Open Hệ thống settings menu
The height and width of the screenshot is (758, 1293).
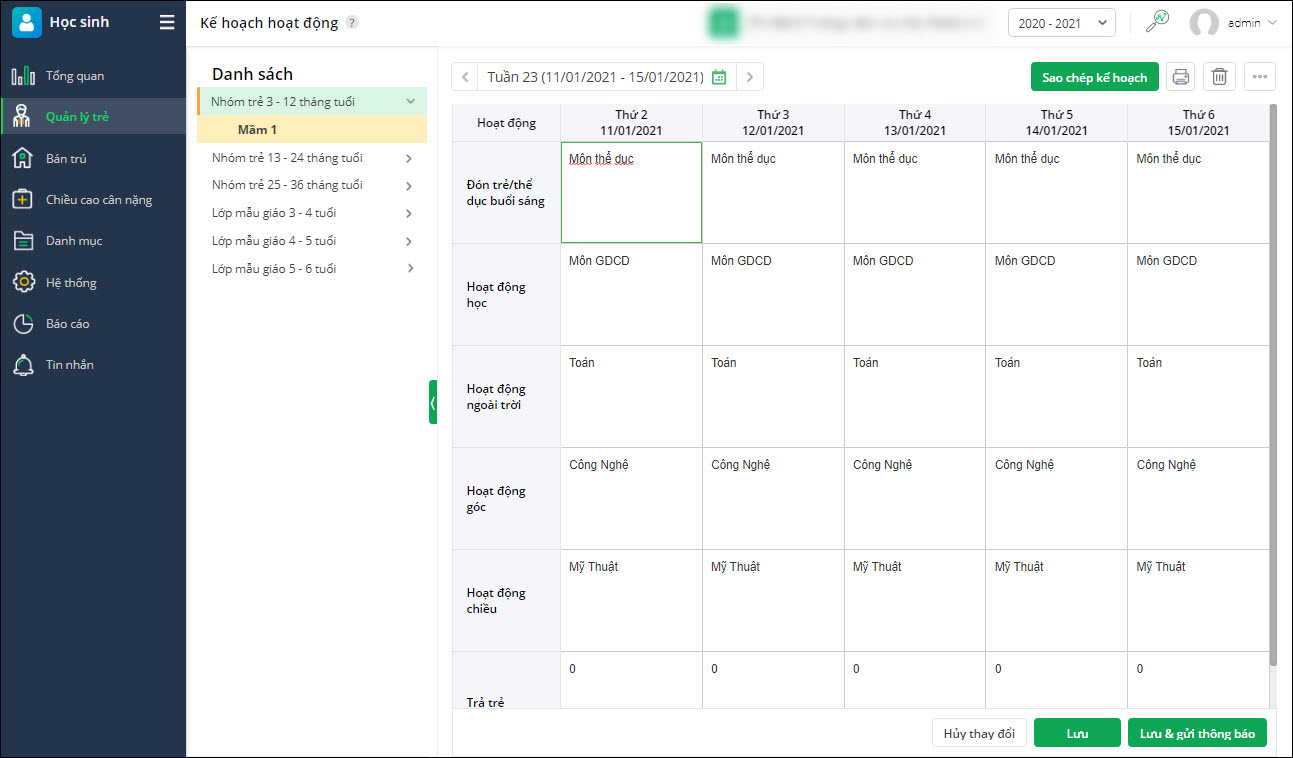(x=93, y=283)
